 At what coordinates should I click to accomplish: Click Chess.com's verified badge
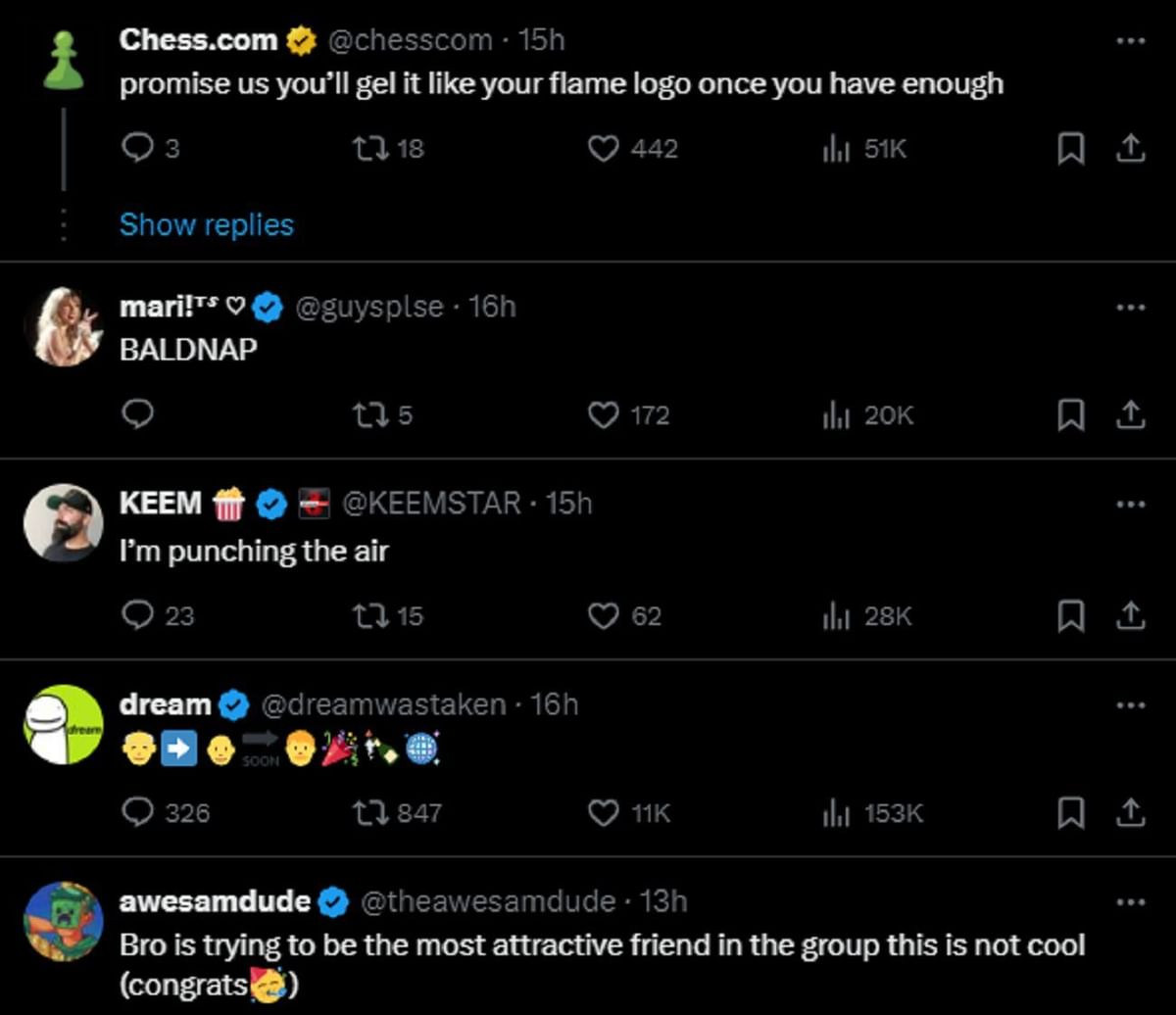(x=300, y=40)
